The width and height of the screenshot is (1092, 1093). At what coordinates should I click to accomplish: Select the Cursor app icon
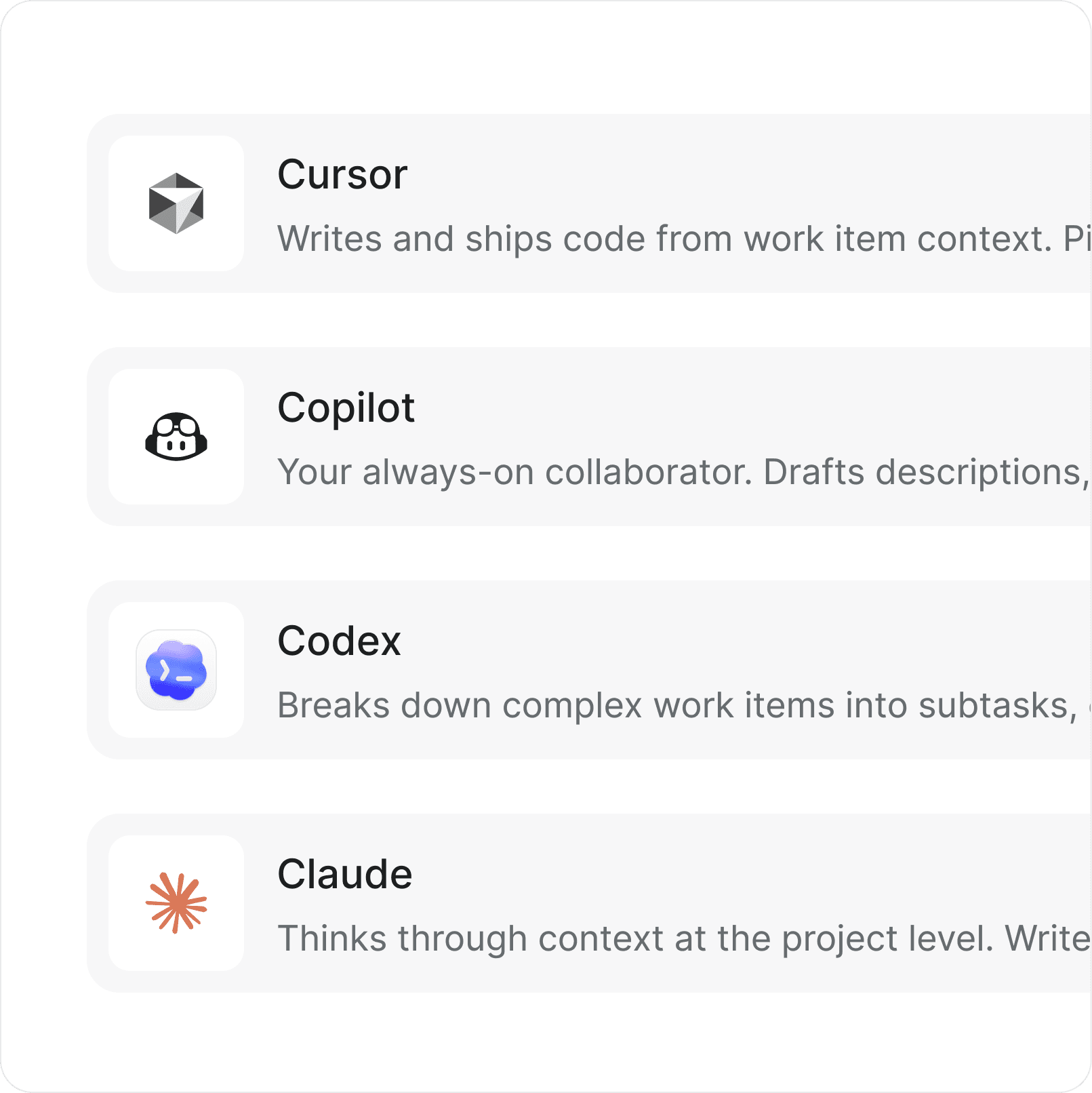point(176,202)
